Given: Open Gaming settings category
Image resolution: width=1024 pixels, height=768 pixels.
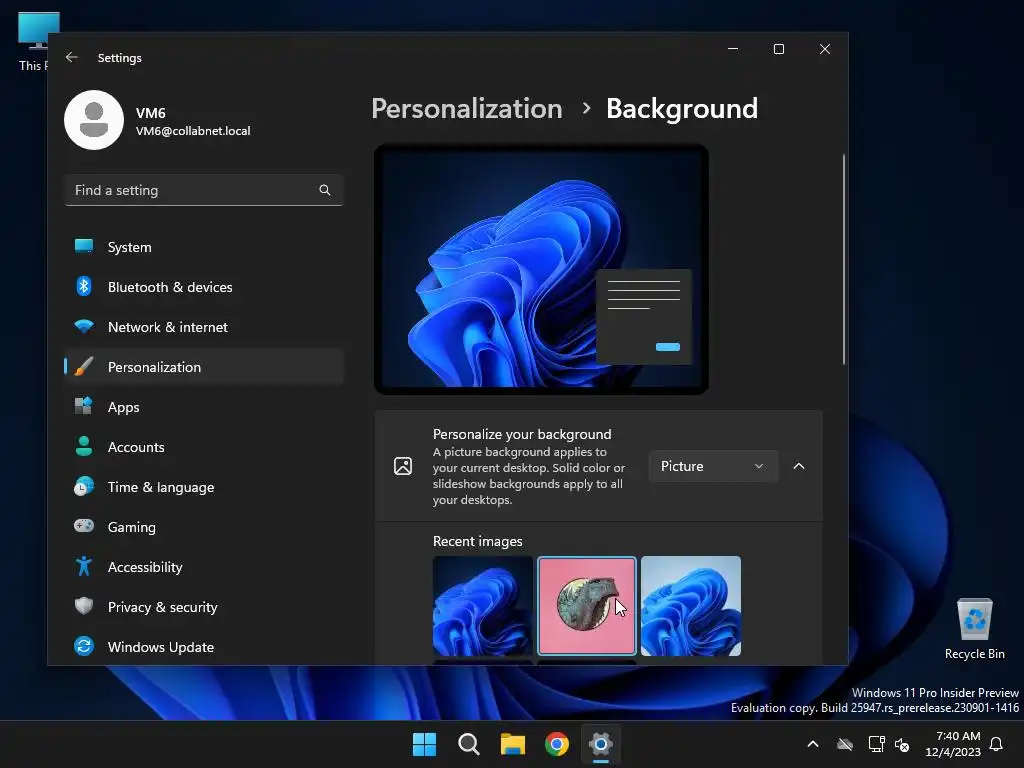Looking at the screenshot, I should pyautogui.click(x=204, y=526).
